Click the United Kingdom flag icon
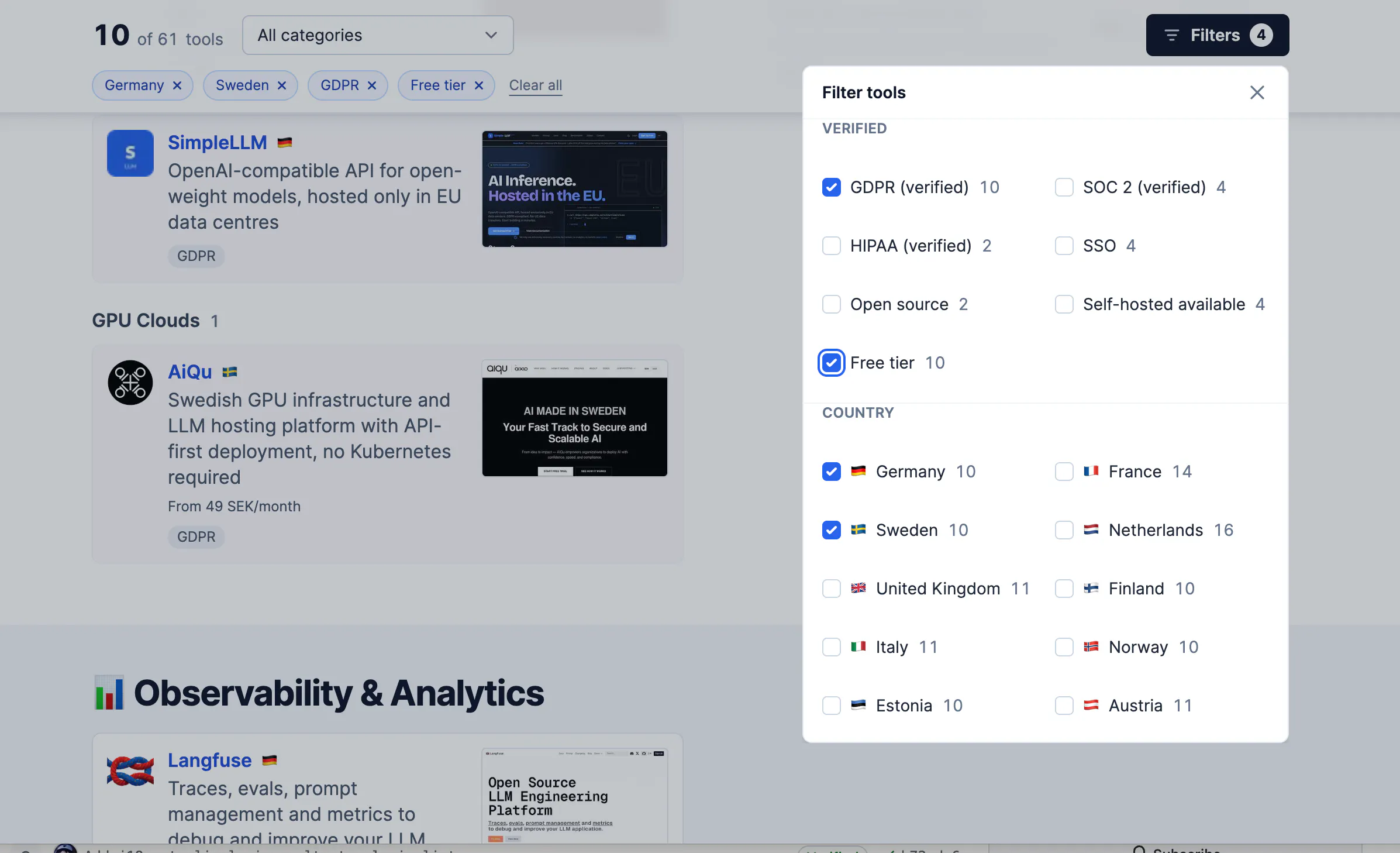This screenshot has height=853, width=1400. coord(858,588)
